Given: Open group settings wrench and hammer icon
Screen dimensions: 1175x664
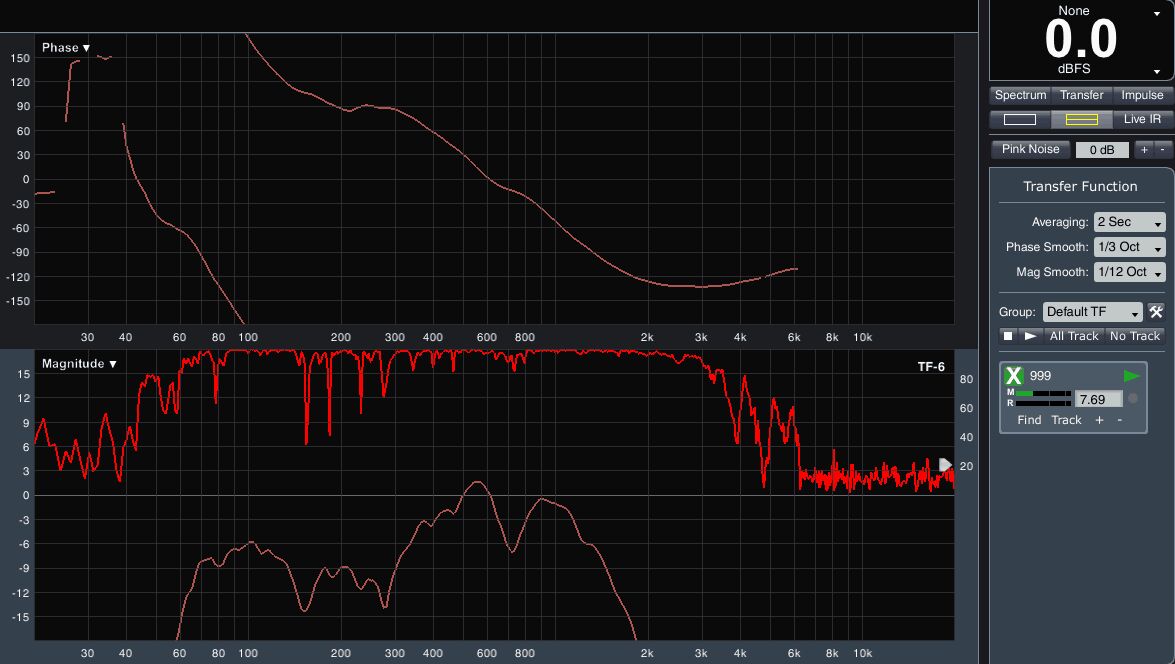Looking at the screenshot, I should click(x=1156, y=312).
